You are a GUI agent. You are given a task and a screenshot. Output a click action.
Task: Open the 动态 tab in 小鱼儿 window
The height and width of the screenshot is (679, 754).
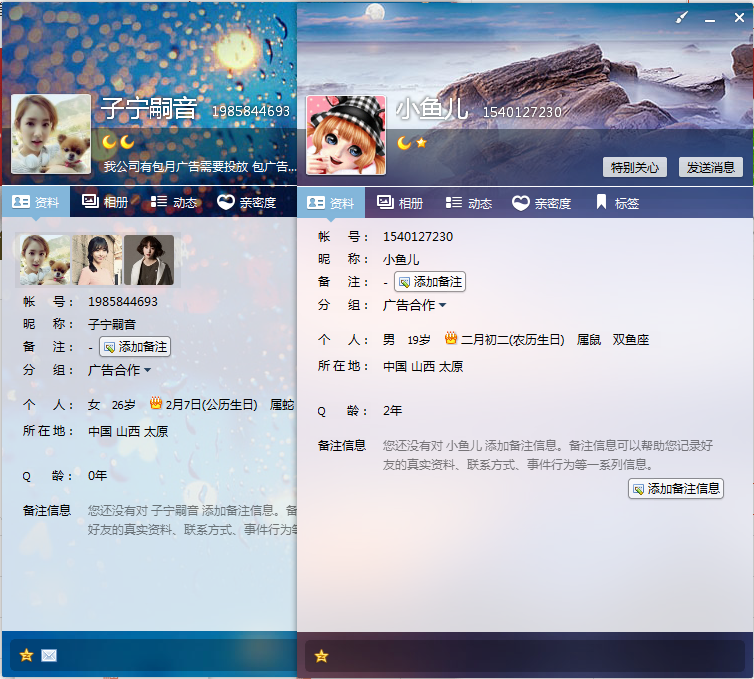(468, 203)
